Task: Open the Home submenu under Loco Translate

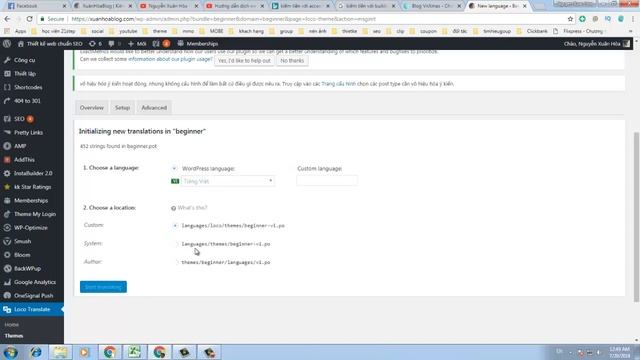Action: 12,324
